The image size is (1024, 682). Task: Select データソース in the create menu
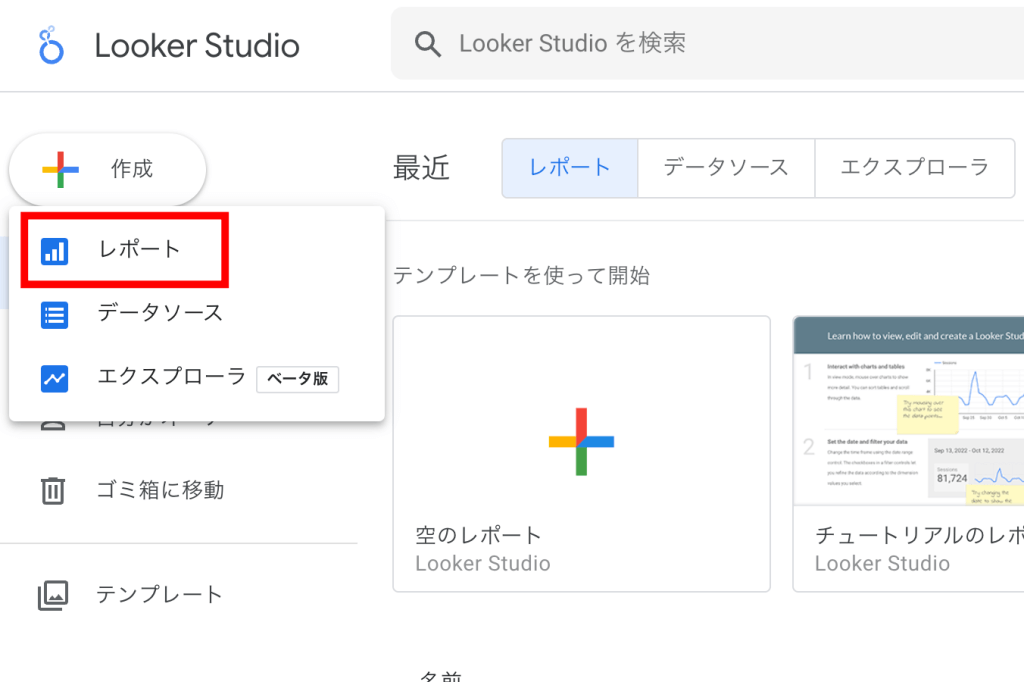tap(197, 313)
